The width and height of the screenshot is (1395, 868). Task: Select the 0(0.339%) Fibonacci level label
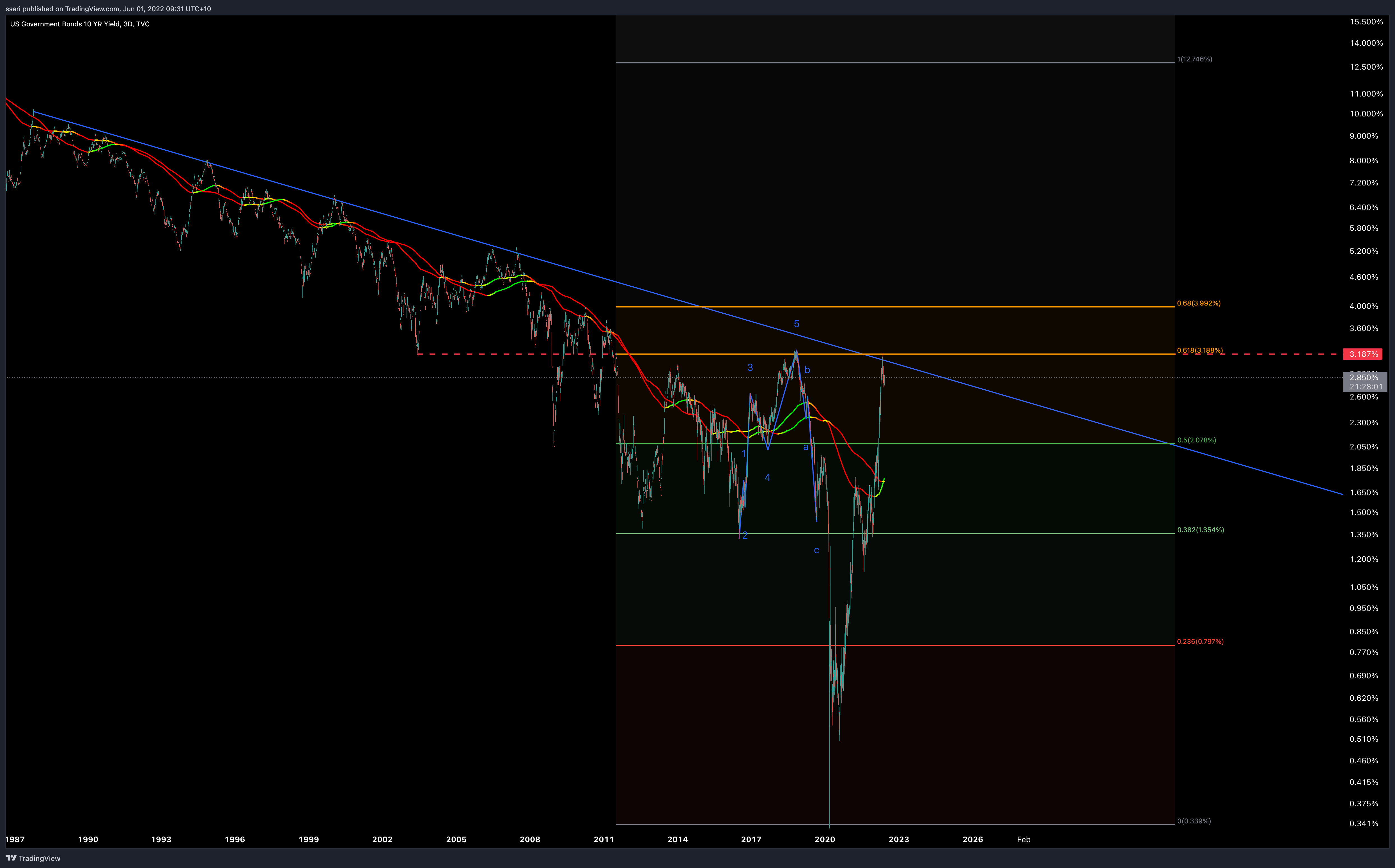point(1194,821)
